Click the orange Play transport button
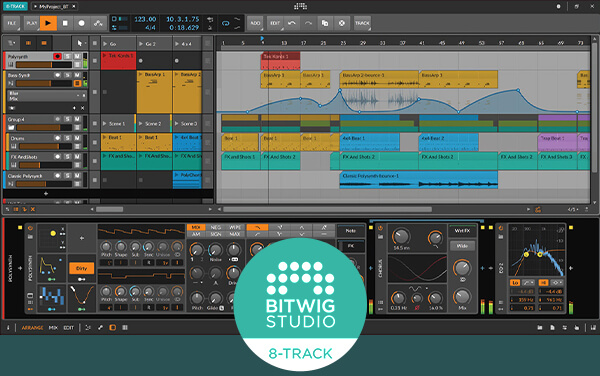600x376 pixels. (48, 23)
